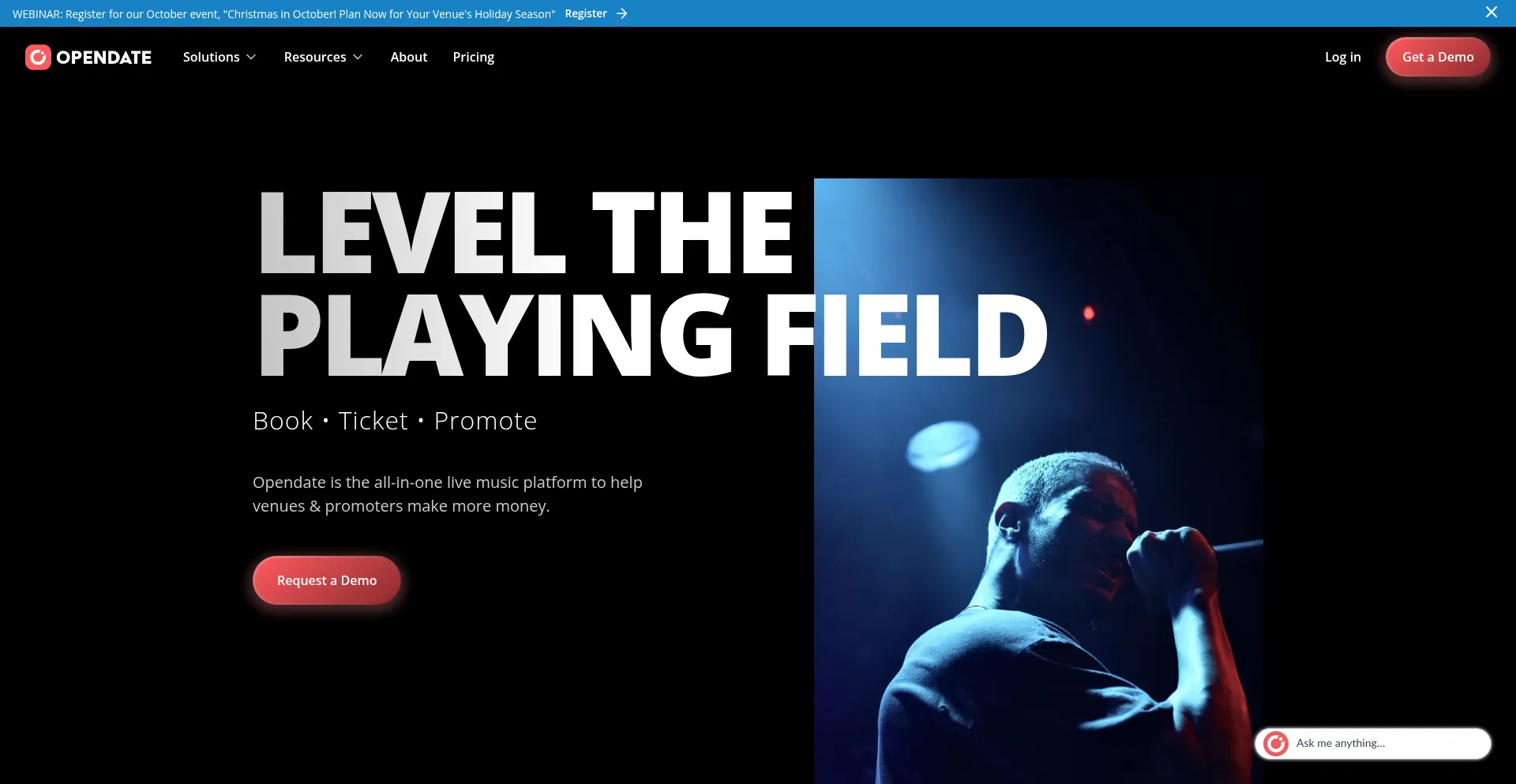Screen dimensions: 1516x784
Task: Open the Pricing page
Action: point(474,57)
